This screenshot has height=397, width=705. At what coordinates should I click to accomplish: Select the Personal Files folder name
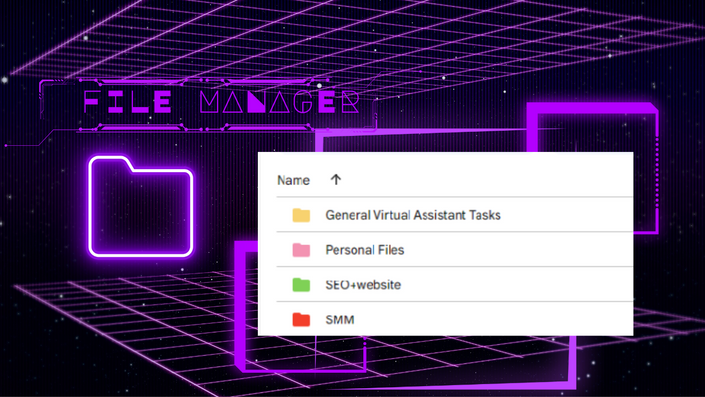[x=365, y=250]
